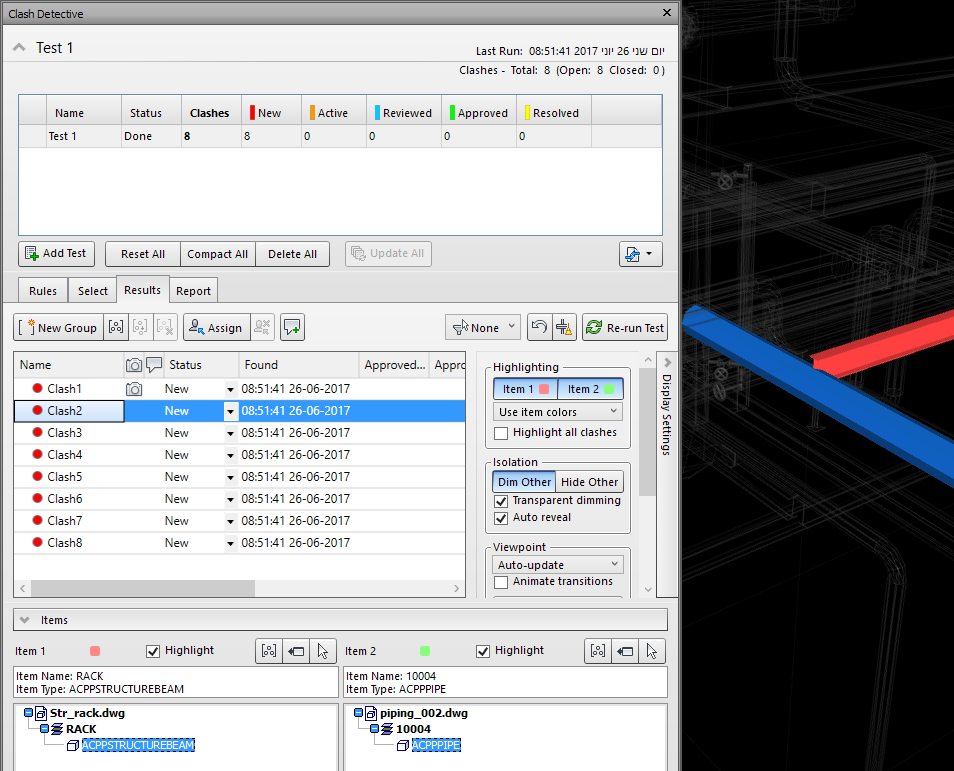Click the Reset icon in results toolbar

coord(540,327)
